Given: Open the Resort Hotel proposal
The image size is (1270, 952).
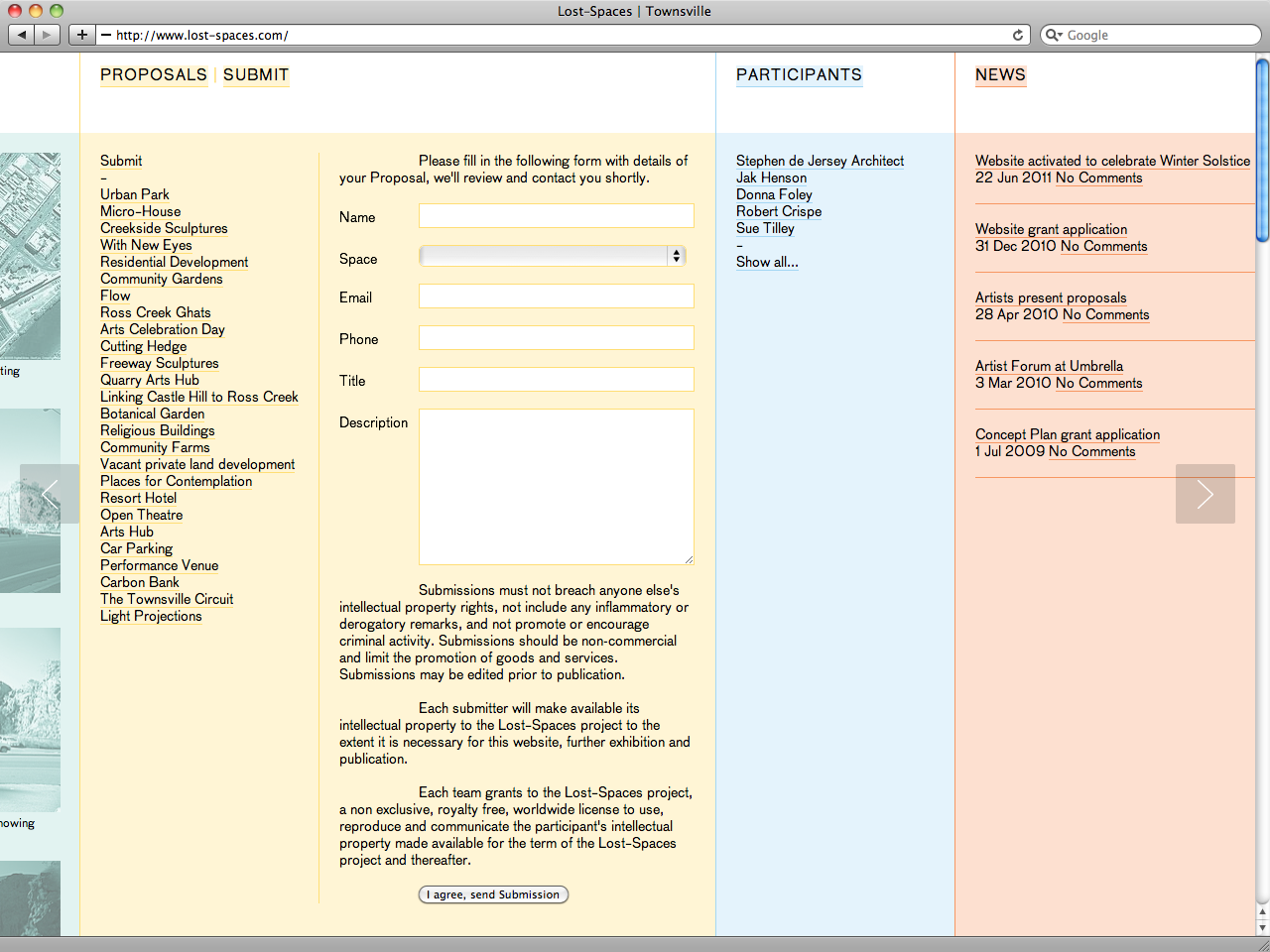Looking at the screenshot, I should pyautogui.click(x=139, y=498).
